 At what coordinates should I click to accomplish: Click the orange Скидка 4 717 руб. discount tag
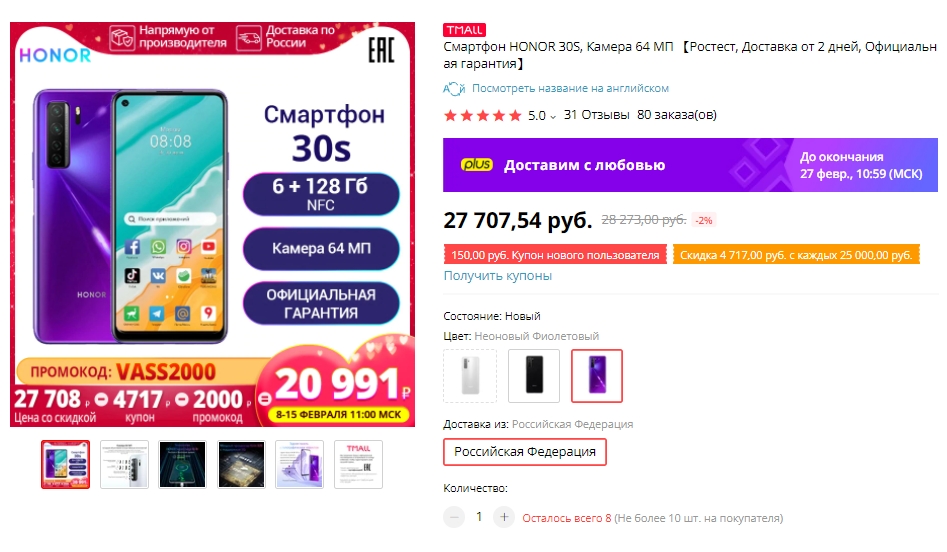click(796, 255)
